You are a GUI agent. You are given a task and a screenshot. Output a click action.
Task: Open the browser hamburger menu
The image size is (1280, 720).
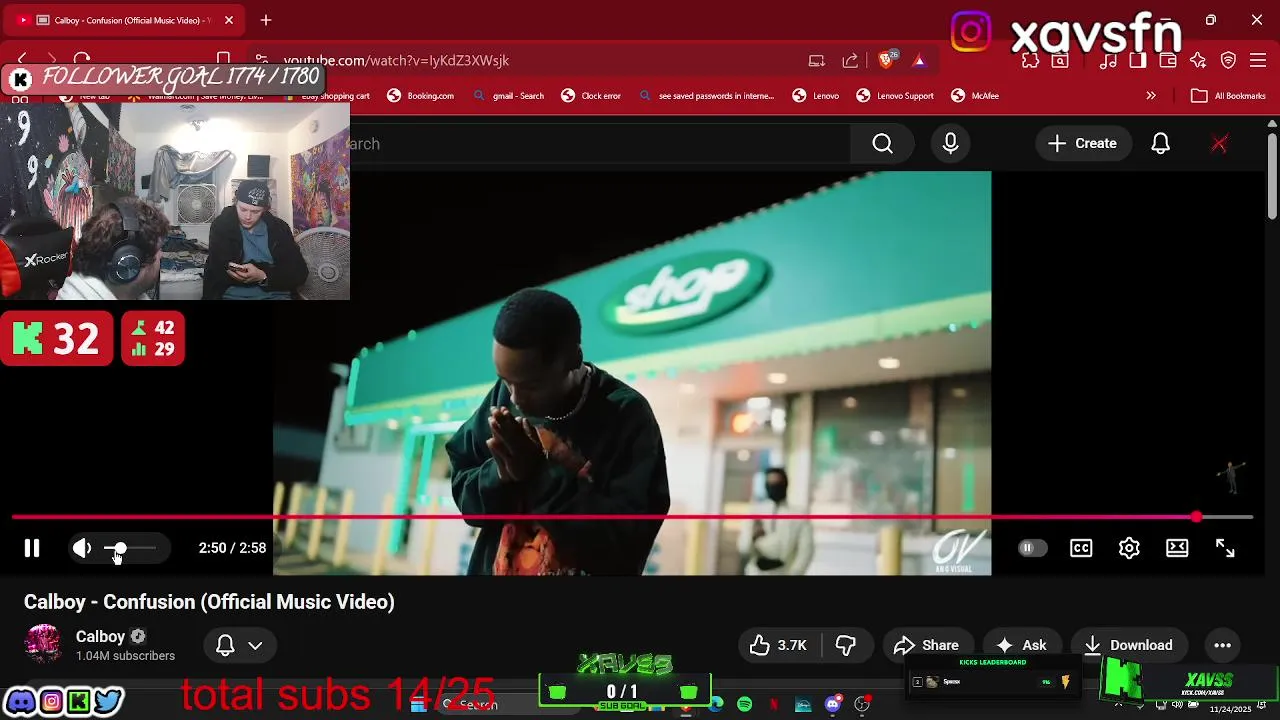coord(1257,61)
